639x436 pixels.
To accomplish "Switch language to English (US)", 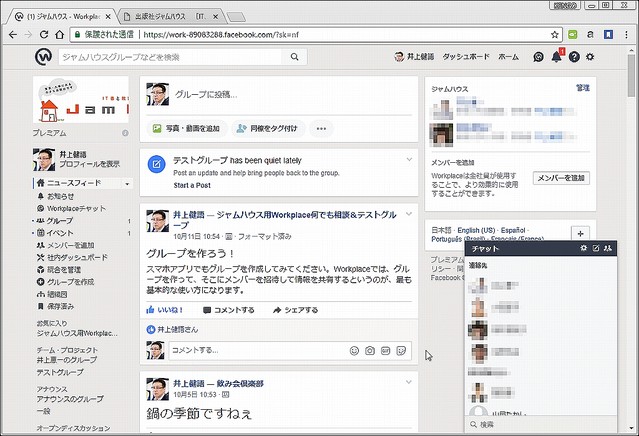I will [476, 230].
